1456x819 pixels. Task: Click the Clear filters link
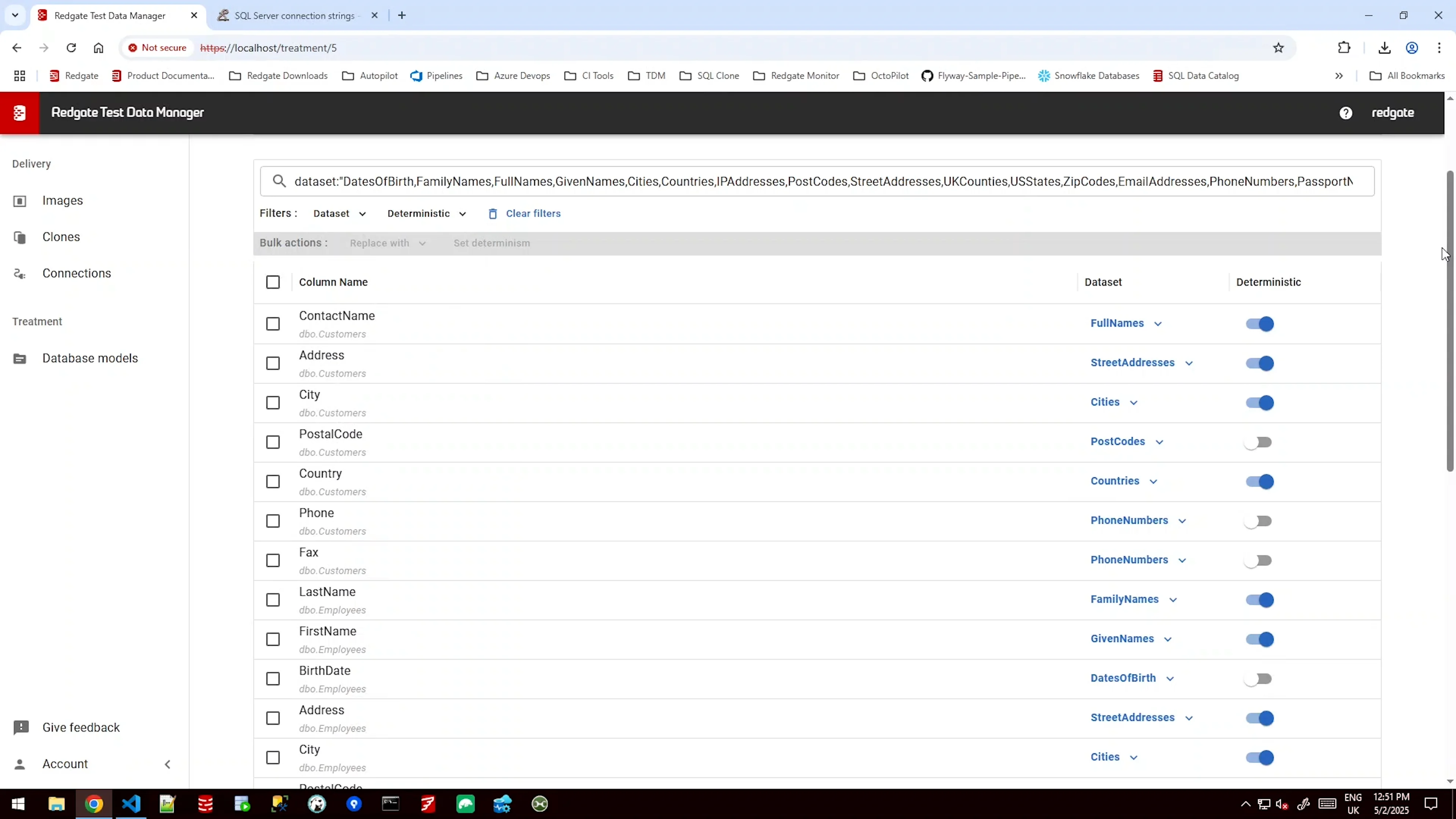pyautogui.click(x=533, y=213)
